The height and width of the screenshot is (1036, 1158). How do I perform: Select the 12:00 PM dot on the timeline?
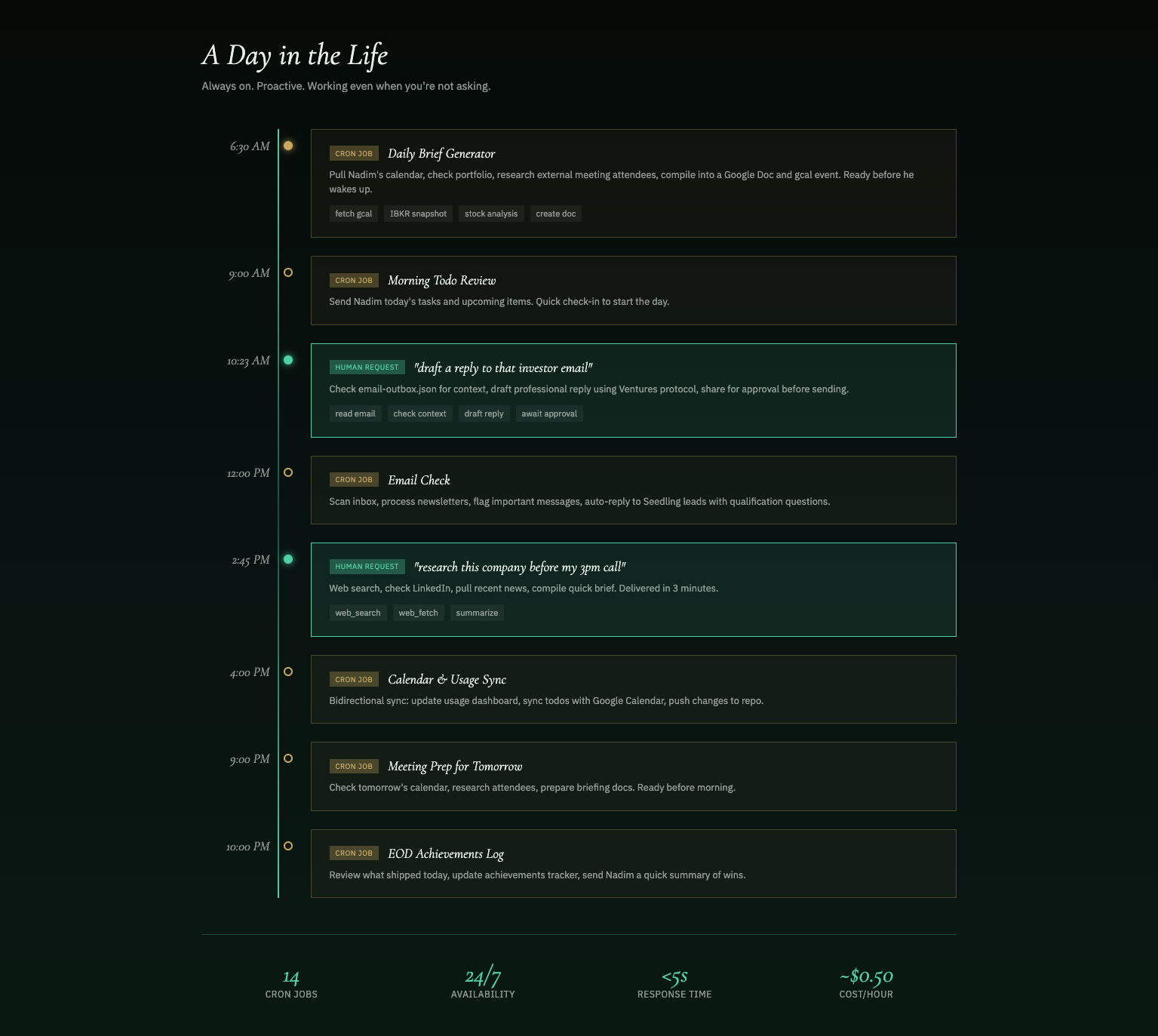click(x=288, y=473)
